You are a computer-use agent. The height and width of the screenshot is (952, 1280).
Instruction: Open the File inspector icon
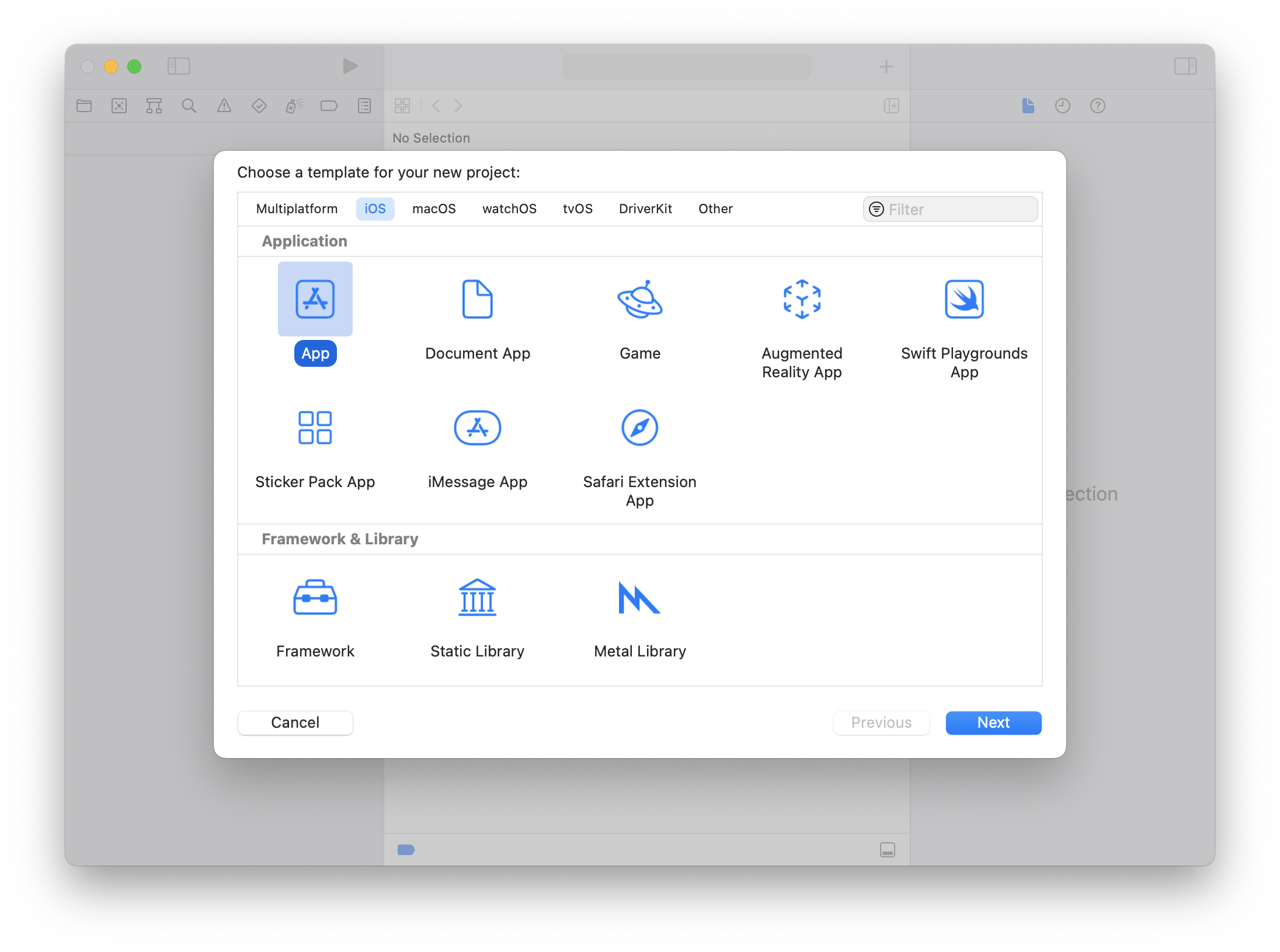tap(1028, 106)
